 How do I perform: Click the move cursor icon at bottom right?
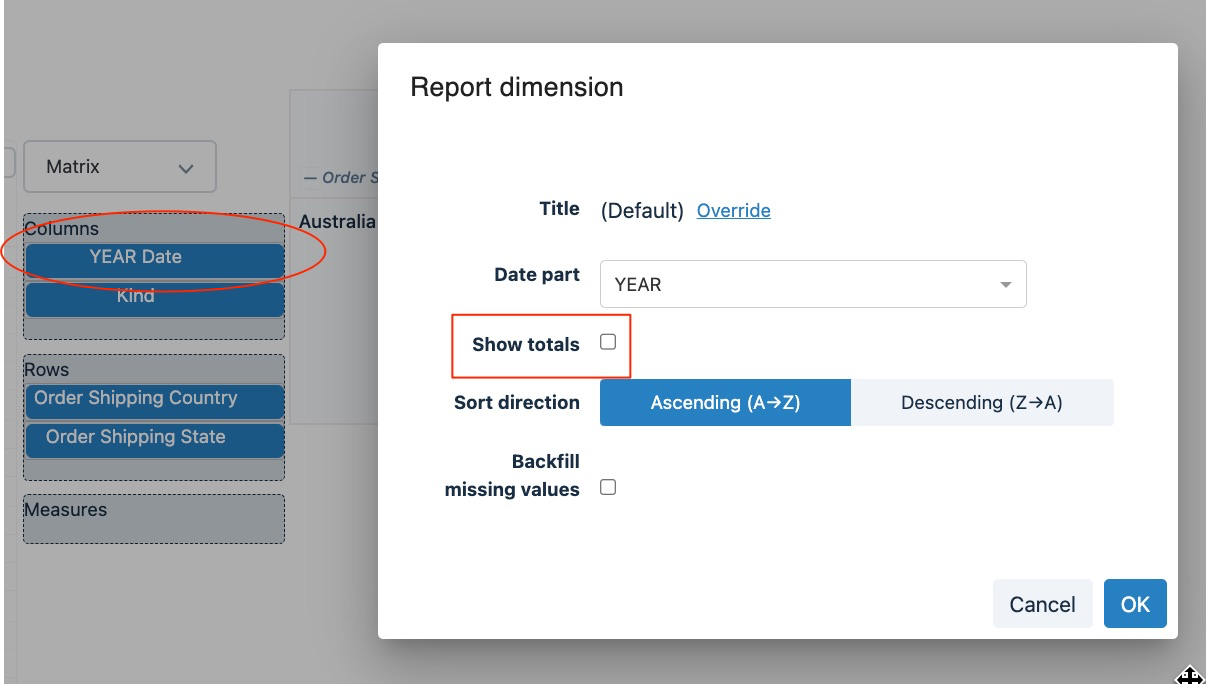[1190, 676]
